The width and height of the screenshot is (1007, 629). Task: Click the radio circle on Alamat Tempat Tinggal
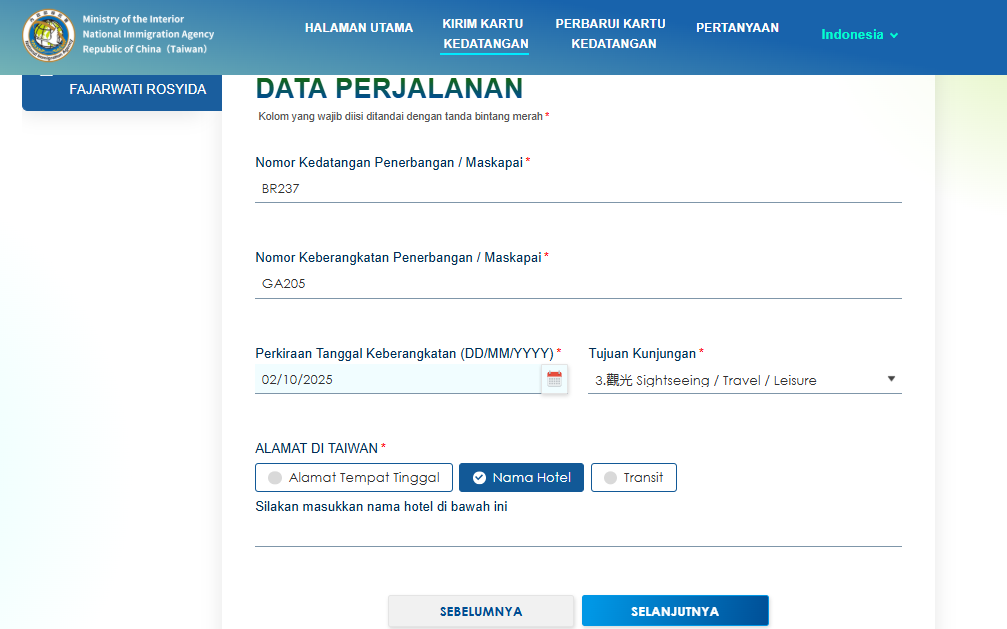tap(274, 477)
